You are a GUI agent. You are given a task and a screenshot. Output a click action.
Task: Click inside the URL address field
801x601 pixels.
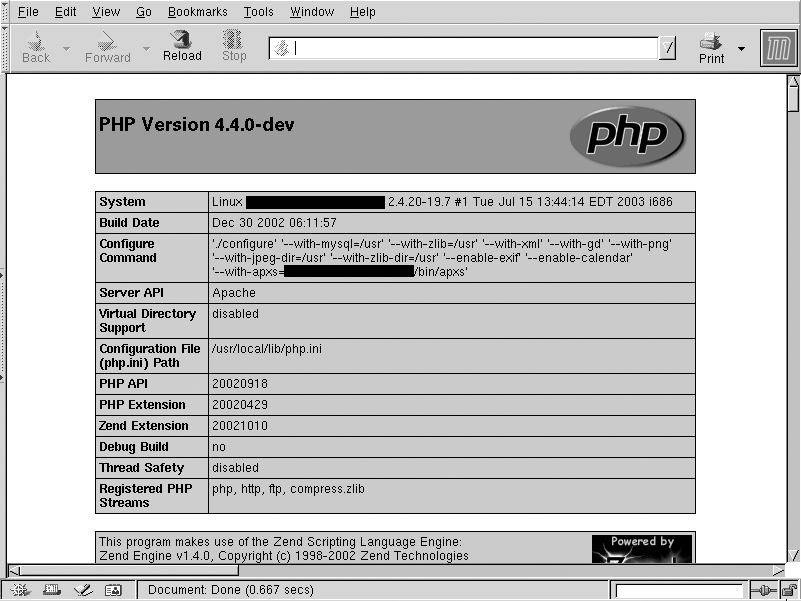pyautogui.click(x=460, y=45)
